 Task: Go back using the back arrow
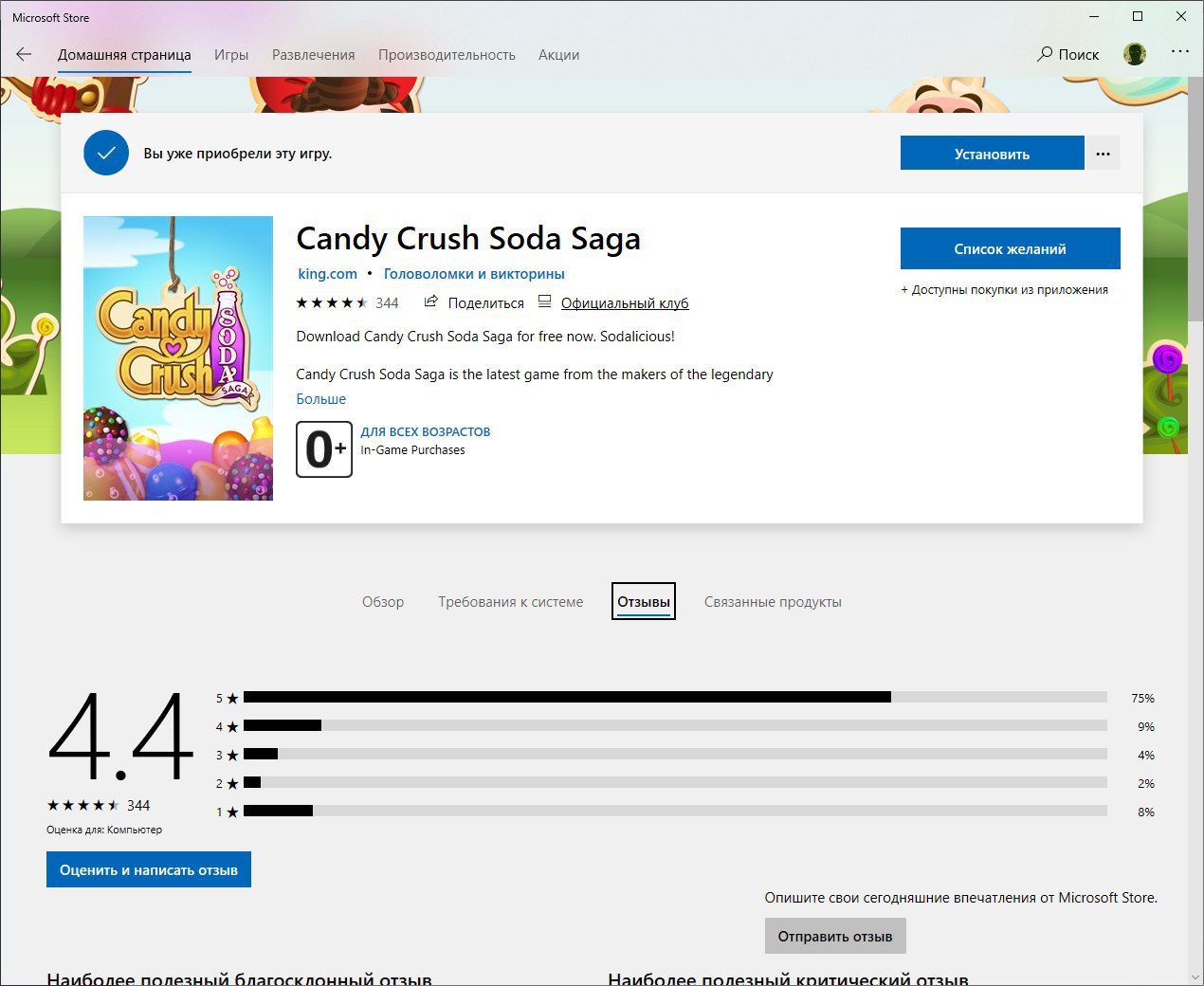[x=24, y=54]
